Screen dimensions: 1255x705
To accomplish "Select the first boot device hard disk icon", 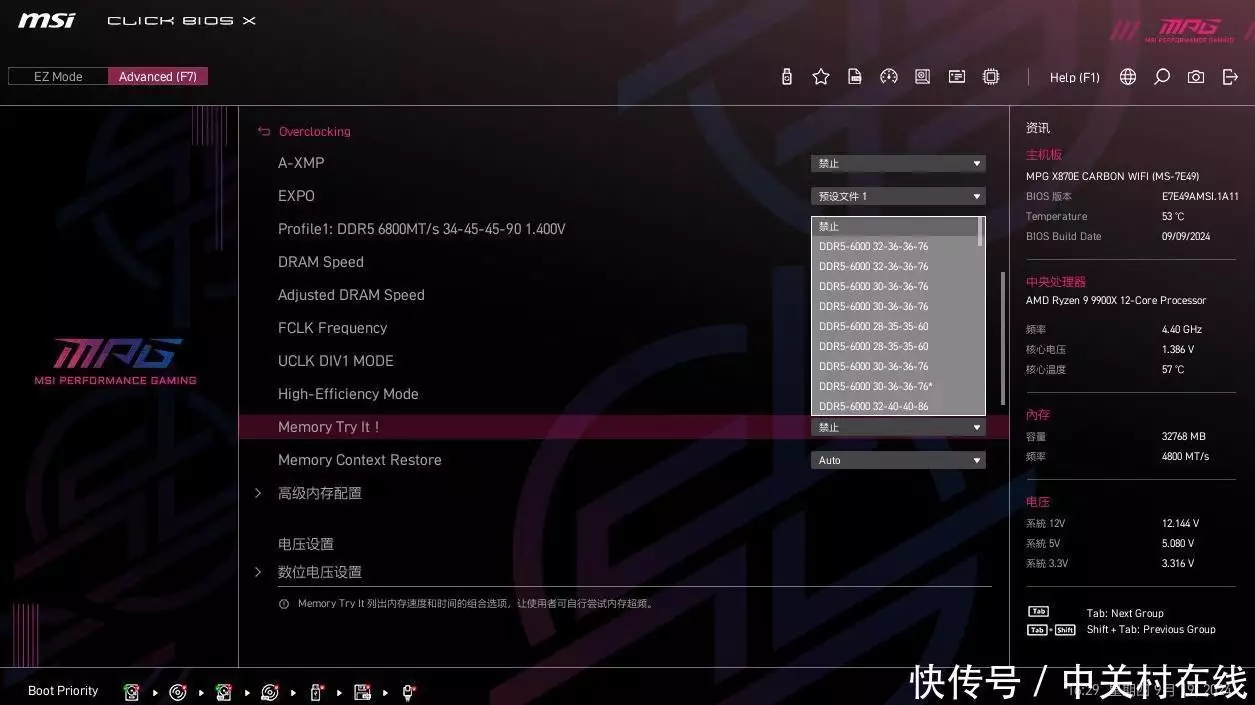I will coord(131,692).
